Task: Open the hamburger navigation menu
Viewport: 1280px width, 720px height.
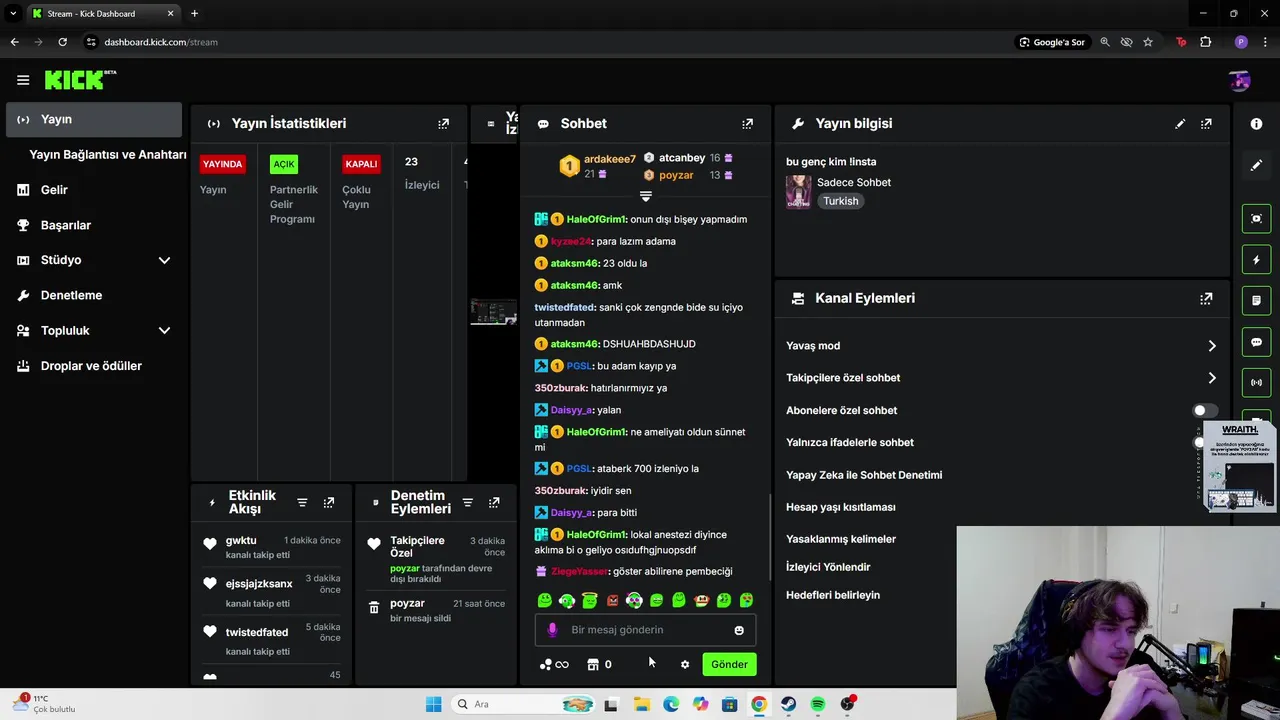Action: click(23, 80)
